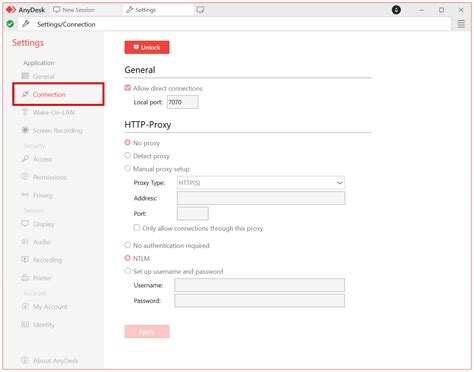Click the round black profile icon
474x372 pixels.
pos(396,10)
